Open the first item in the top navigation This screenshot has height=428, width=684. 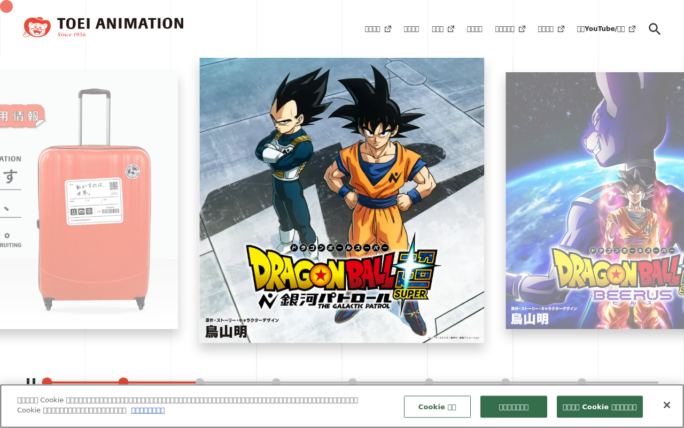(x=372, y=29)
